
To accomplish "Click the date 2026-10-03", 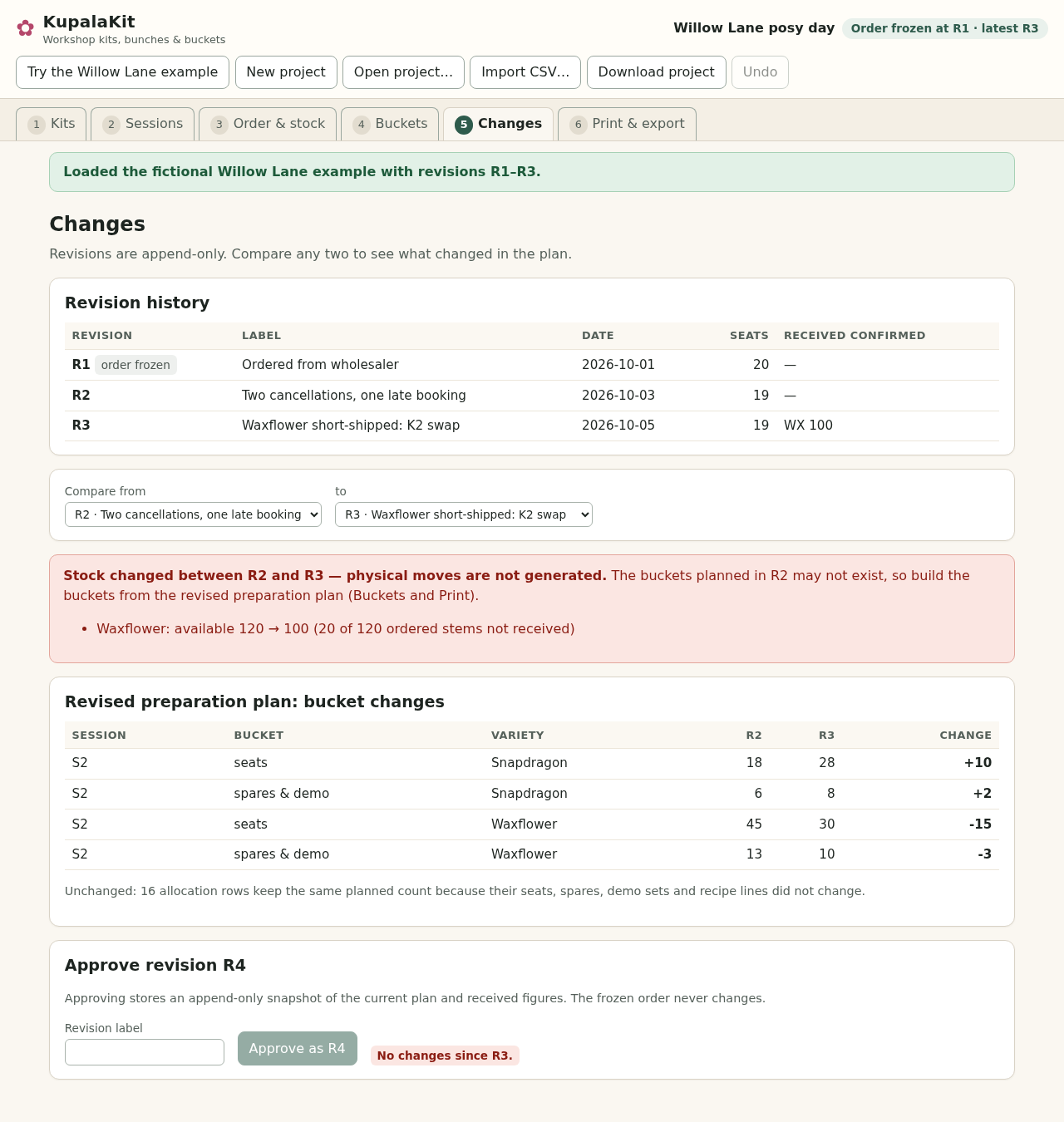I will point(618,396).
